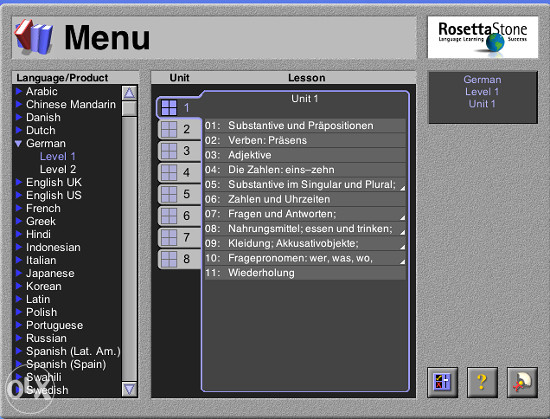The height and width of the screenshot is (419, 550).
Task: Click language list scroll up arrow
Action: 129,93
